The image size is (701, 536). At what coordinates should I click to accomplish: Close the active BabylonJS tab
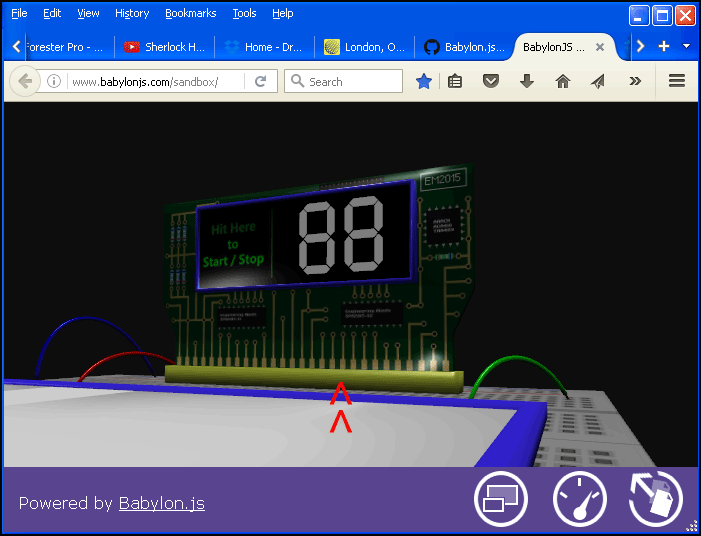click(x=600, y=47)
